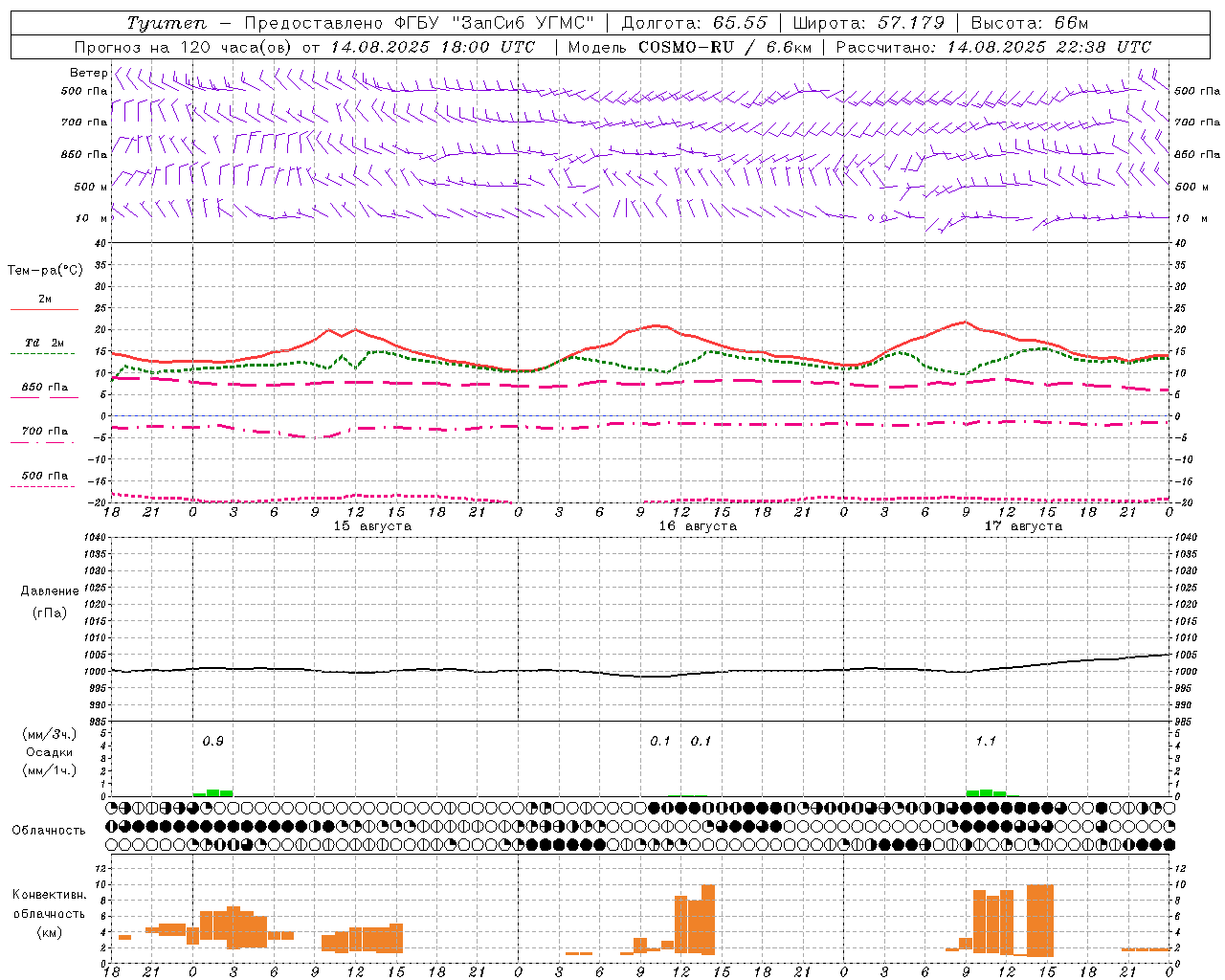Image resolution: width=1225 pixels, height=980 pixels.
Task: Click the "Td 2м" dew point legend label
Action: pyautogui.click(x=45, y=343)
